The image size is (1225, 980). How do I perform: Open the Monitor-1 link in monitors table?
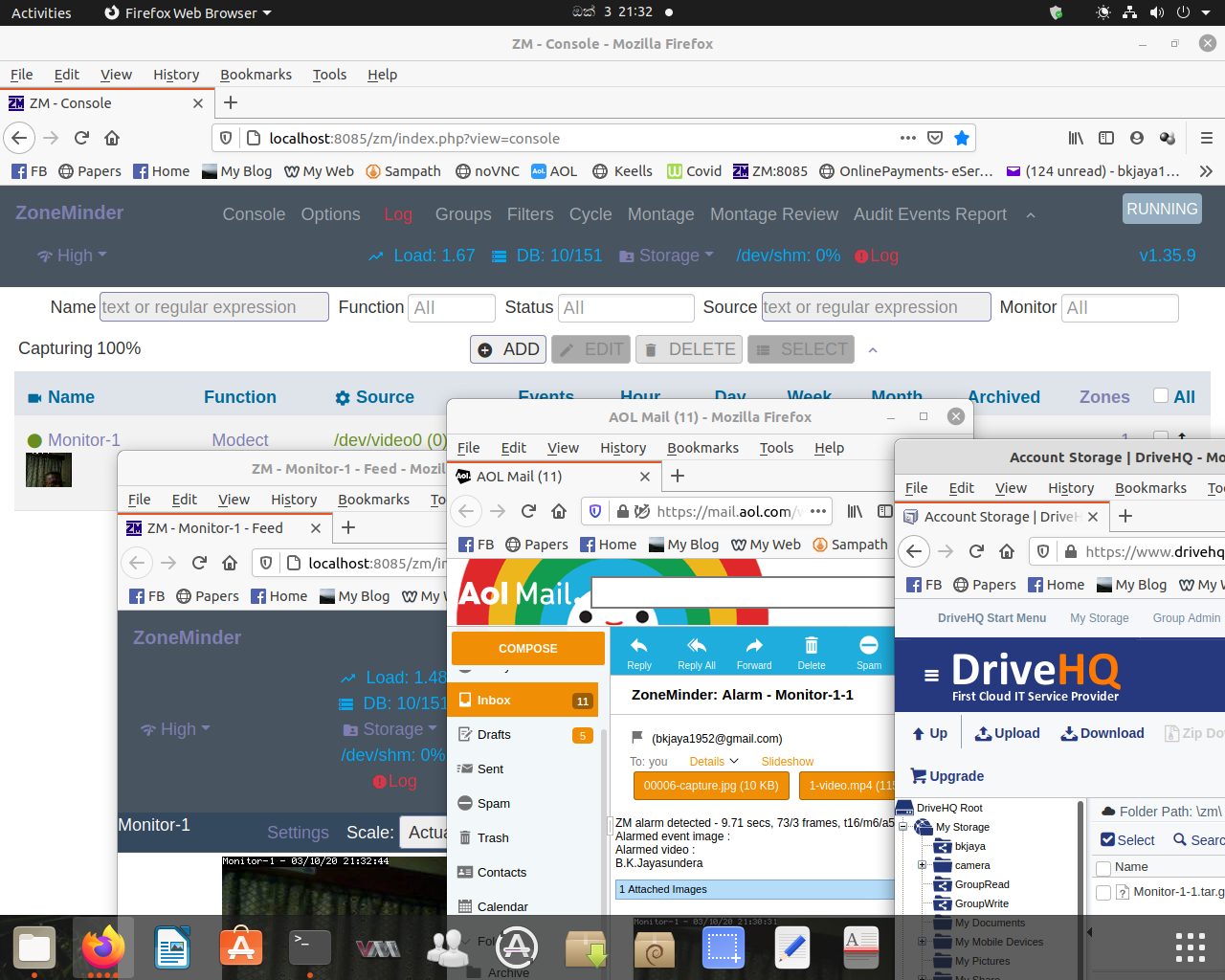coord(84,440)
